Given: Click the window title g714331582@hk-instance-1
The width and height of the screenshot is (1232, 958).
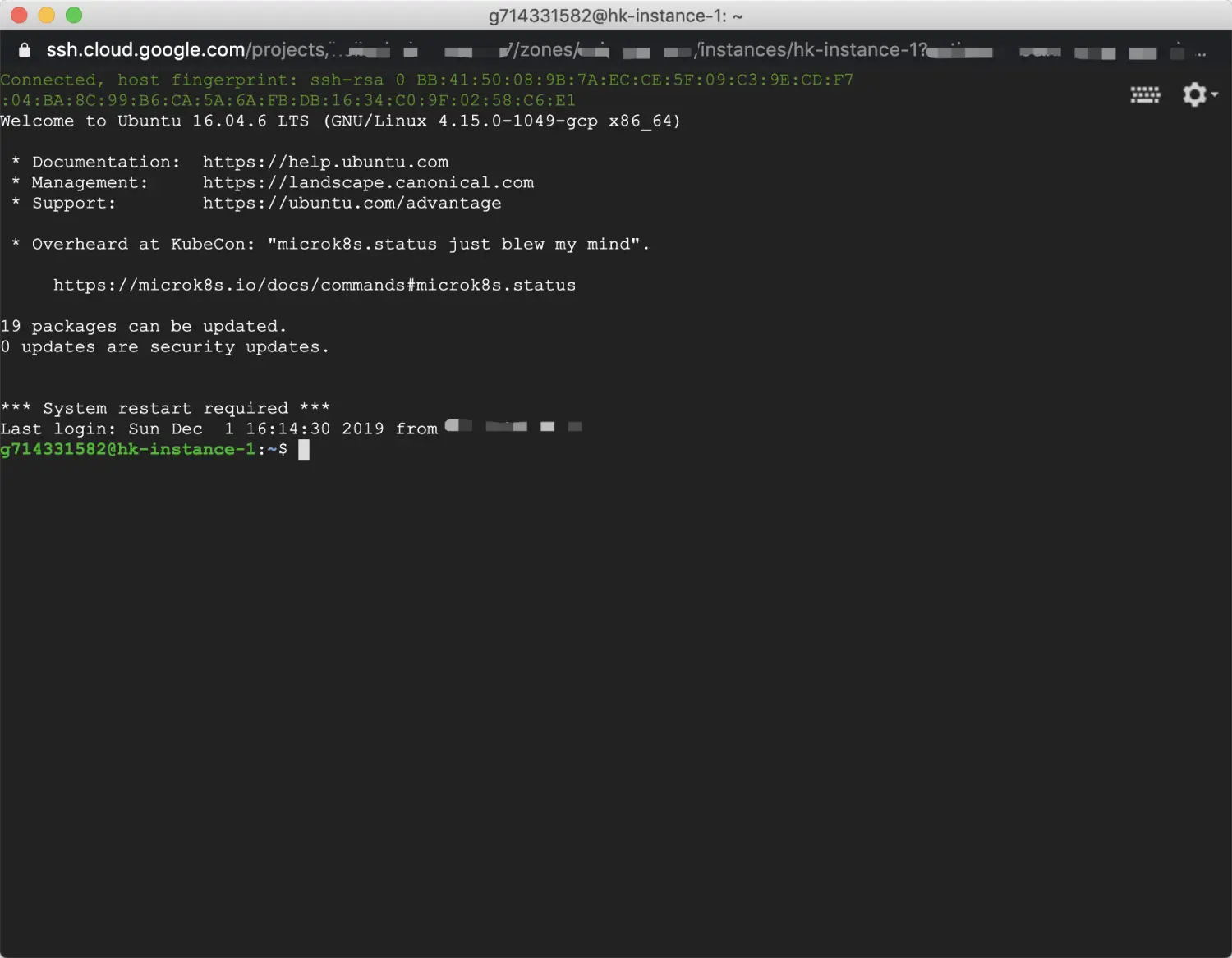Looking at the screenshot, I should point(616,16).
